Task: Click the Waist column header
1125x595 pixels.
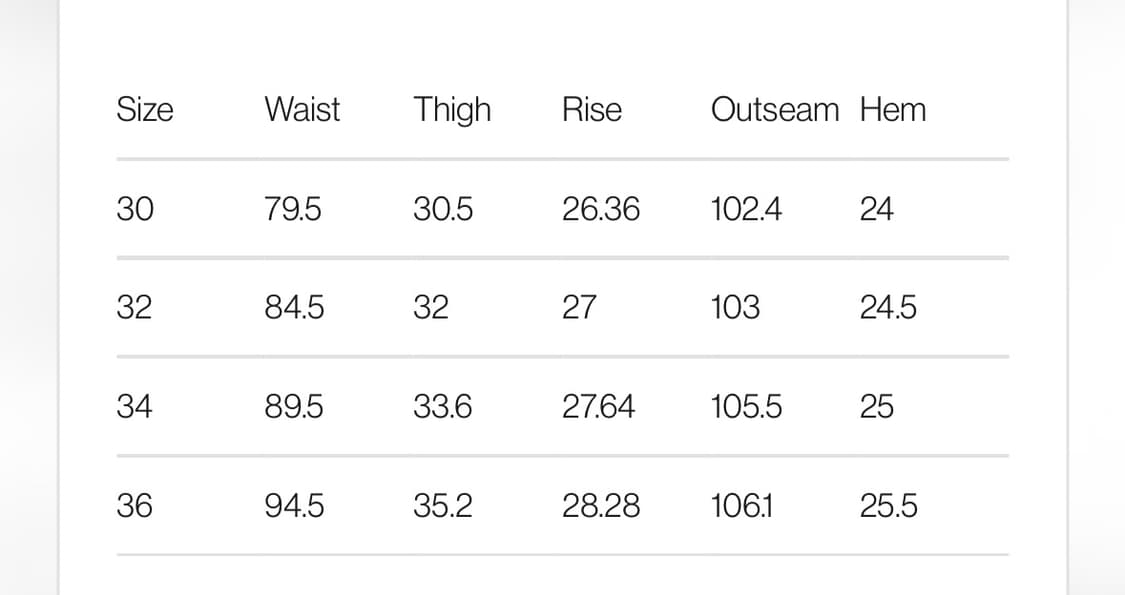Action: click(x=302, y=110)
